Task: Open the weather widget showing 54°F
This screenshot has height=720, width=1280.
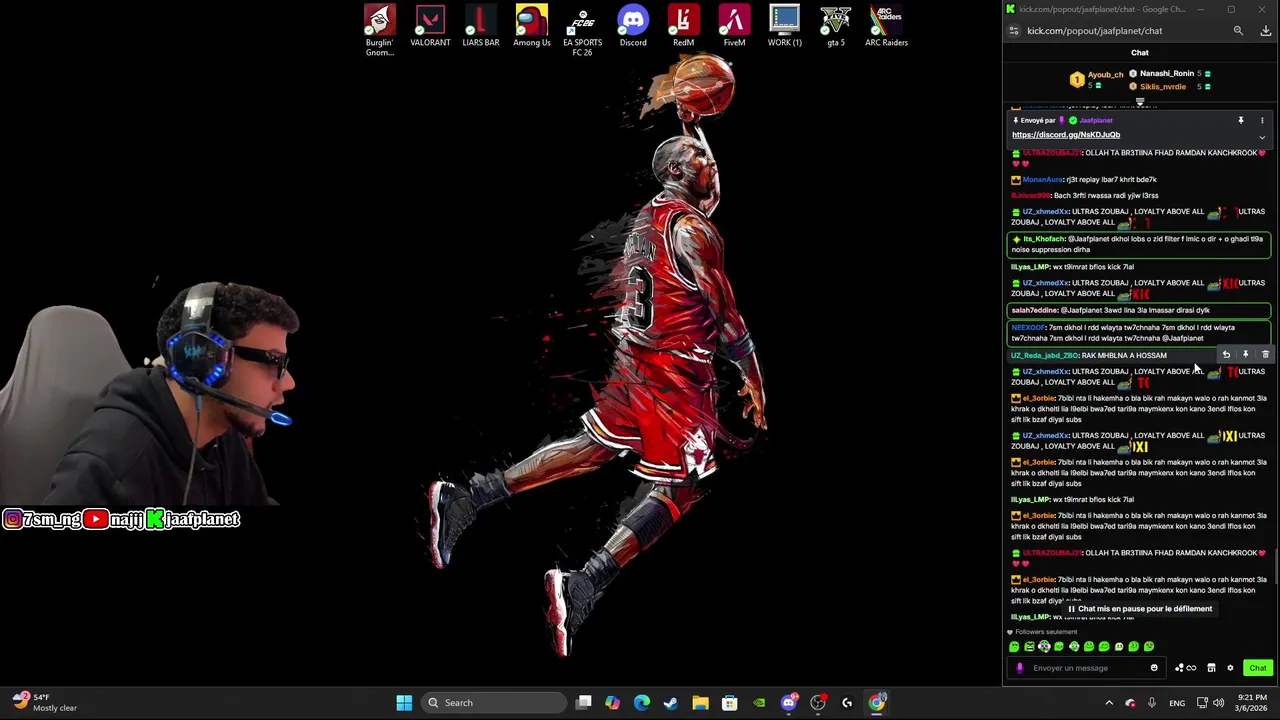Action: [x=45, y=703]
